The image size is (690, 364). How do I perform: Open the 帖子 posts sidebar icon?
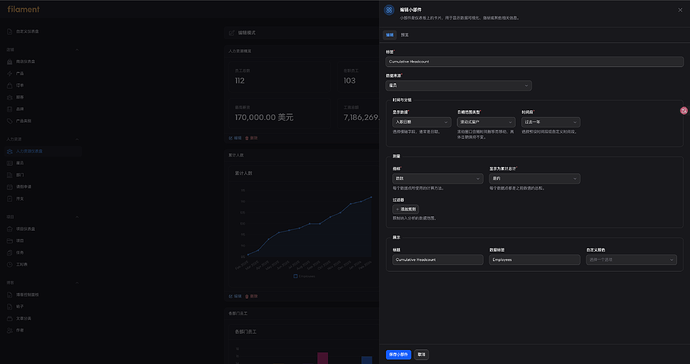point(10,306)
